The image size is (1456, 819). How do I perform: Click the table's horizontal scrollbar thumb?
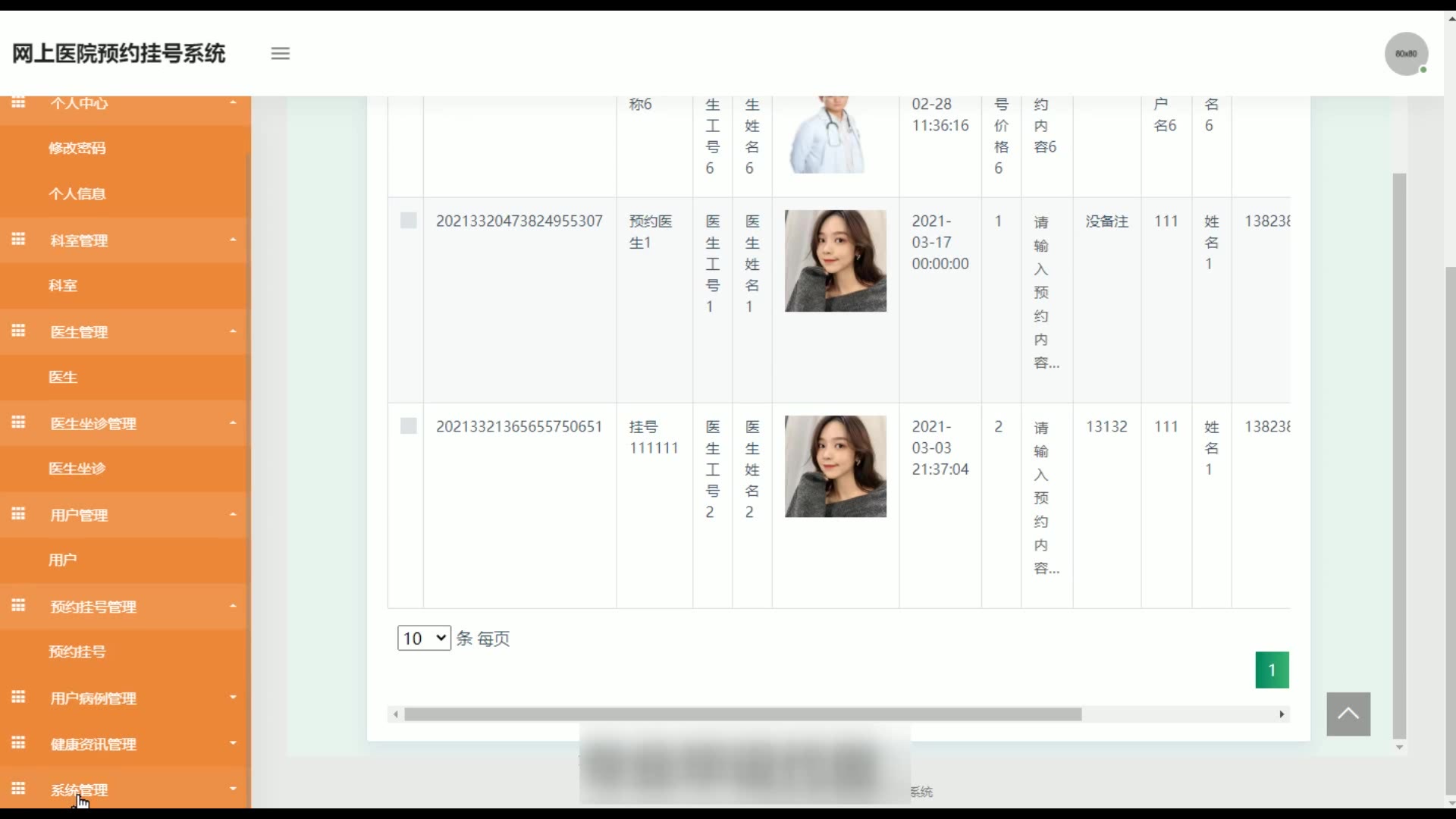tap(742, 714)
